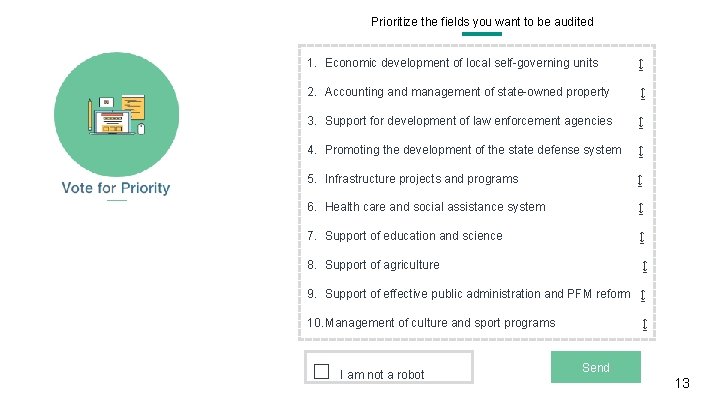Choose 'Infrastructure projects and programs' field
The image size is (720, 405).
421,179
